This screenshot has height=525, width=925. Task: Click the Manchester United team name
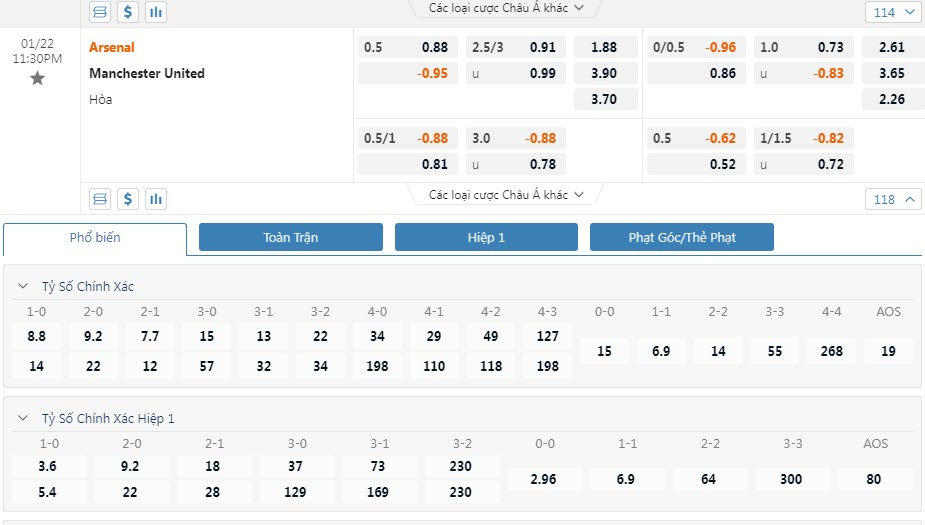tap(147, 73)
